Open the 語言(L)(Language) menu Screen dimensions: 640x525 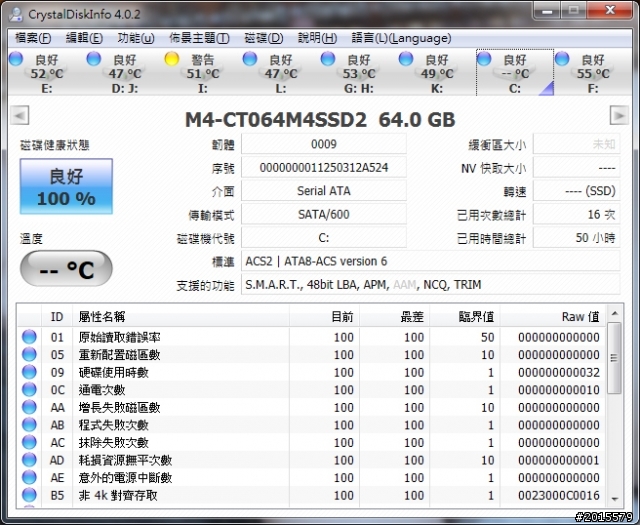tap(401, 38)
